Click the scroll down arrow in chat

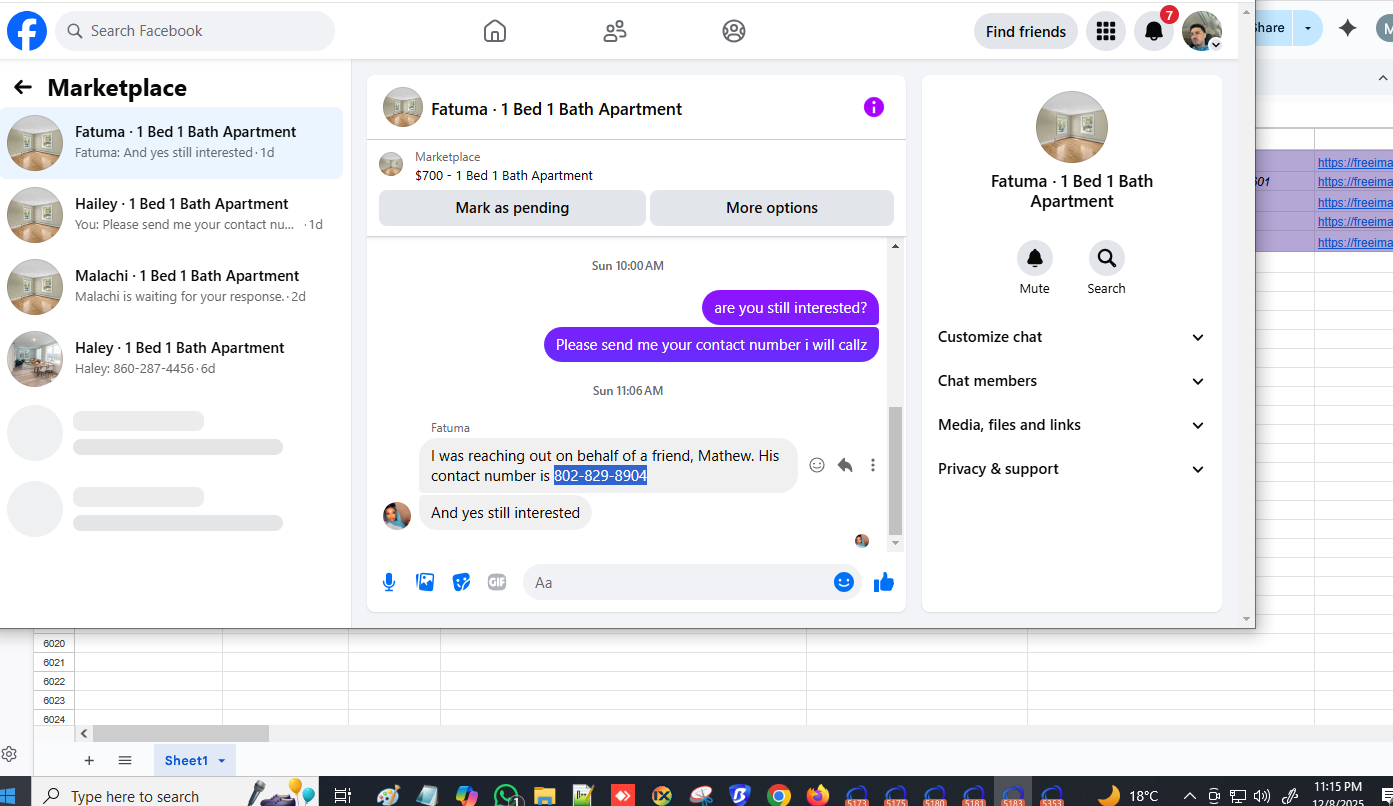pyautogui.click(x=895, y=544)
